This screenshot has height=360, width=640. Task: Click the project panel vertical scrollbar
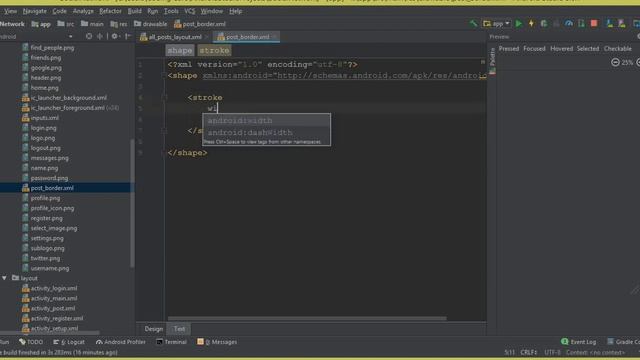[x=132, y=203]
